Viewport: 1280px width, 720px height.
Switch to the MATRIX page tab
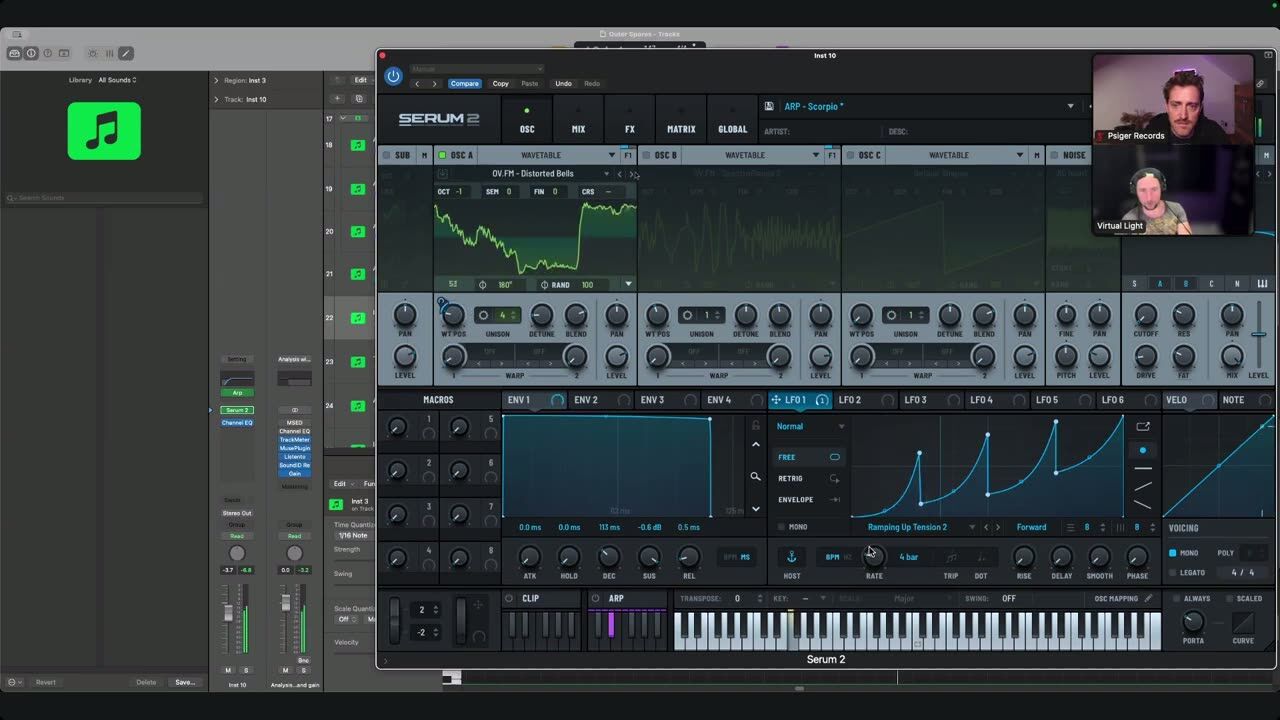(681, 120)
